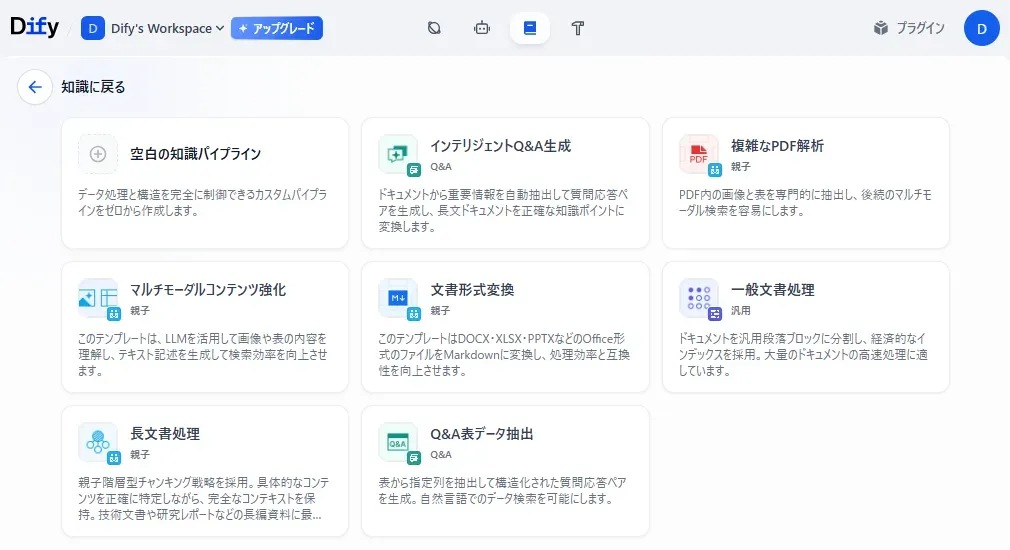Click the インテリジェントQ&A生成 template icon

click(x=398, y=154)
